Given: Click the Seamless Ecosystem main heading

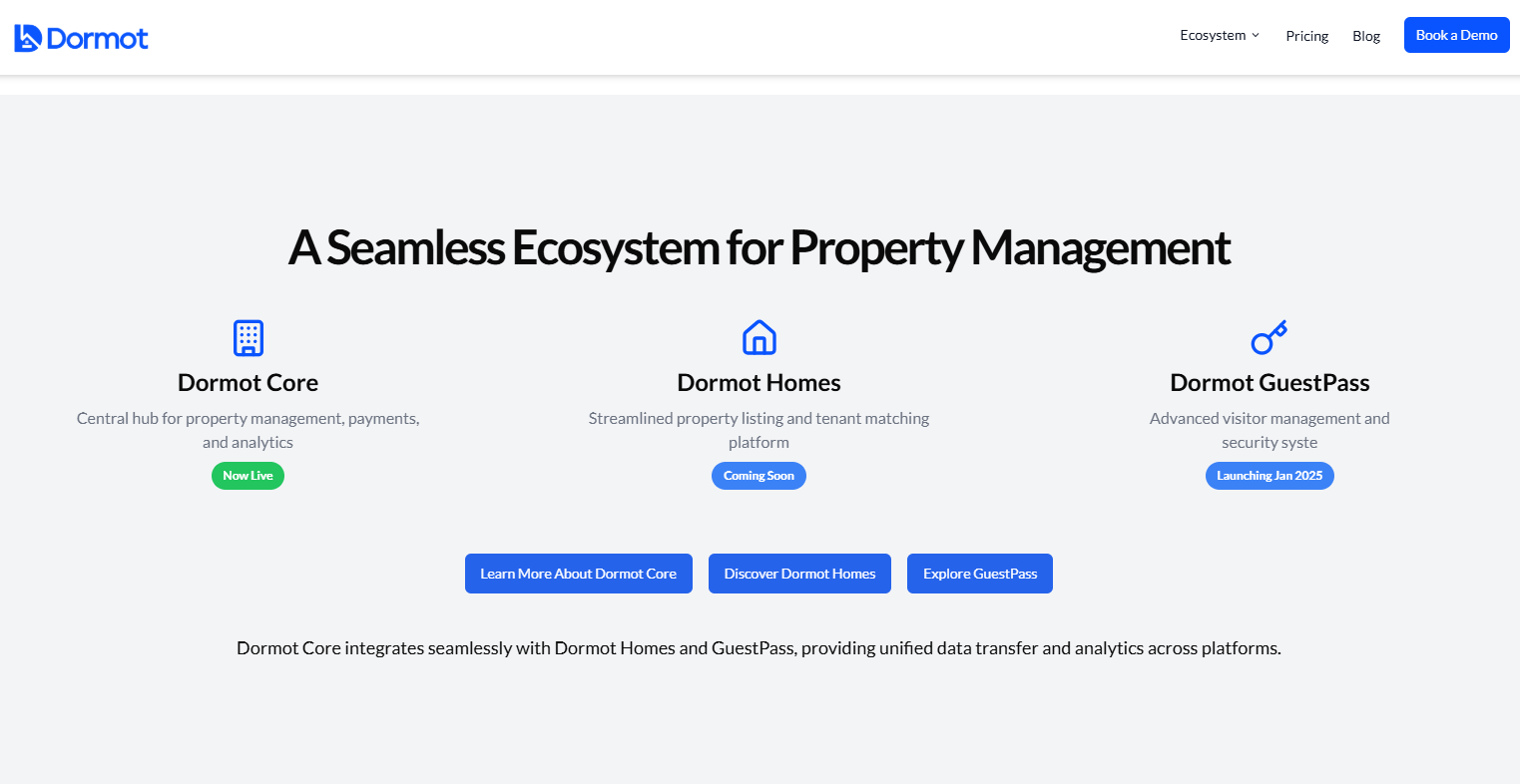Looking at the screenshot, I should (x=759, y=247).
